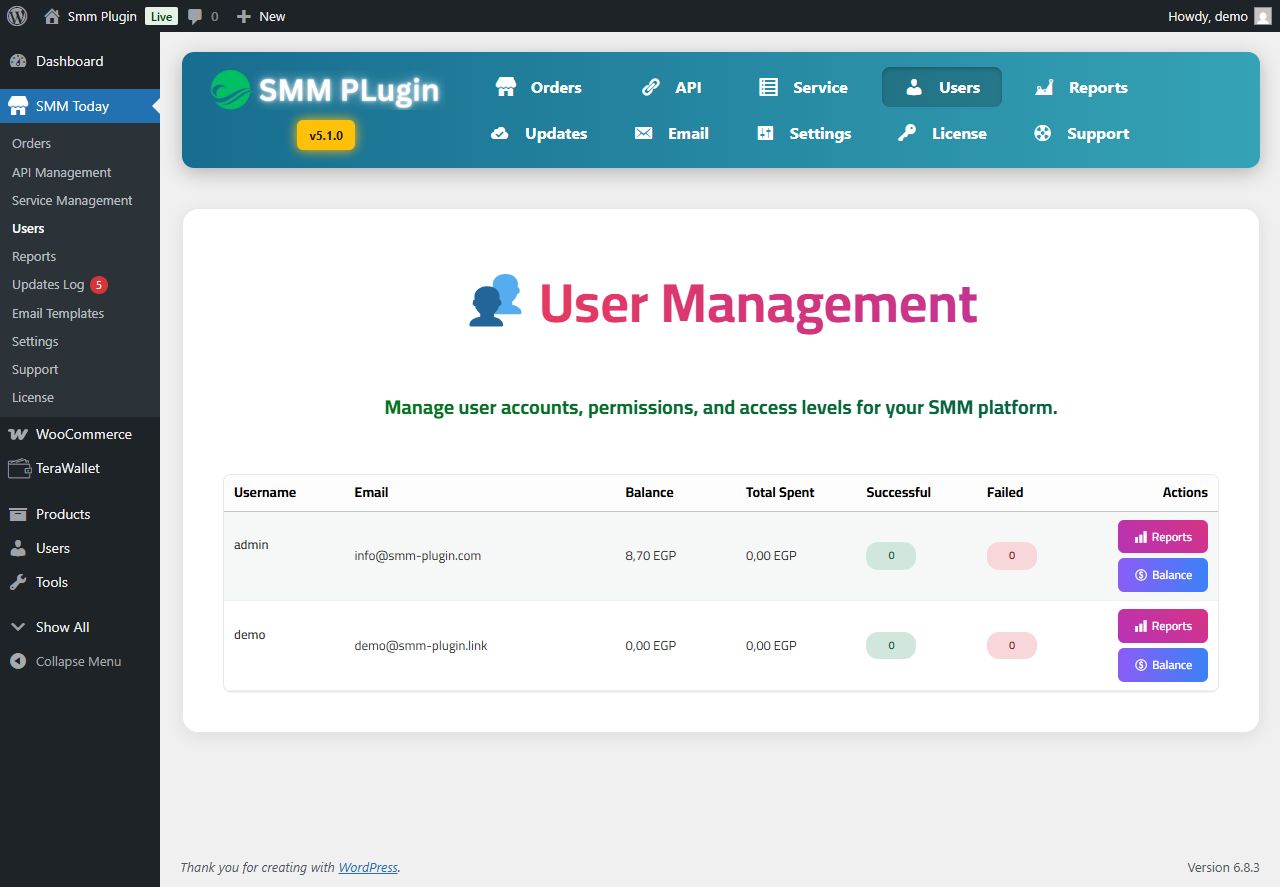1280x887 pixels.
Task: Open Reports for the admin user
Action: tap(1163, 537)
